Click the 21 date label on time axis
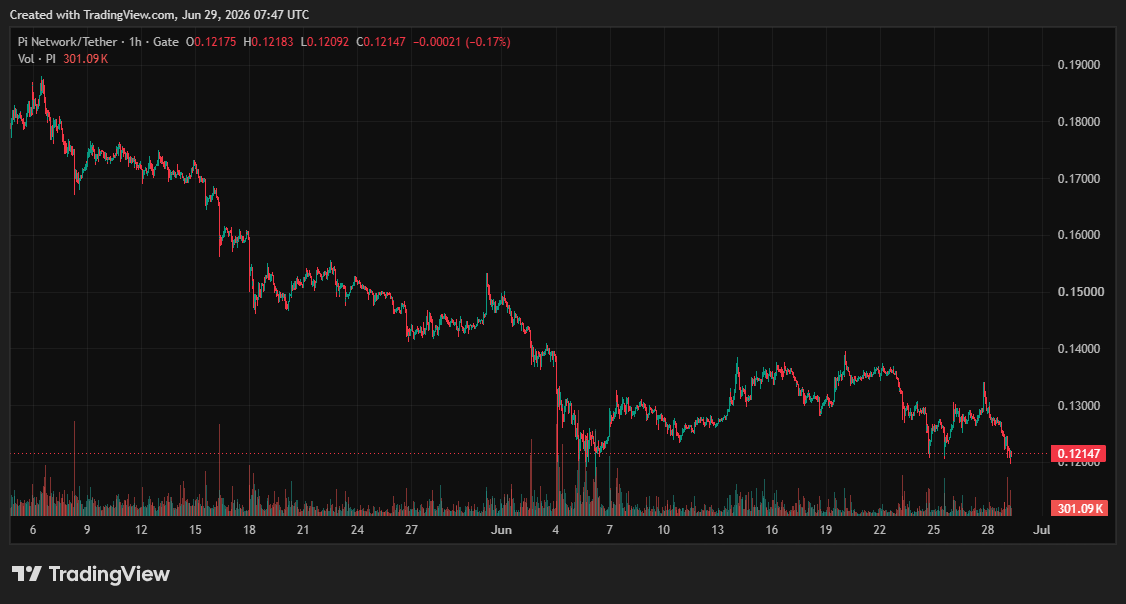This screenshot has width=1126, height=604. coord(303,529)
